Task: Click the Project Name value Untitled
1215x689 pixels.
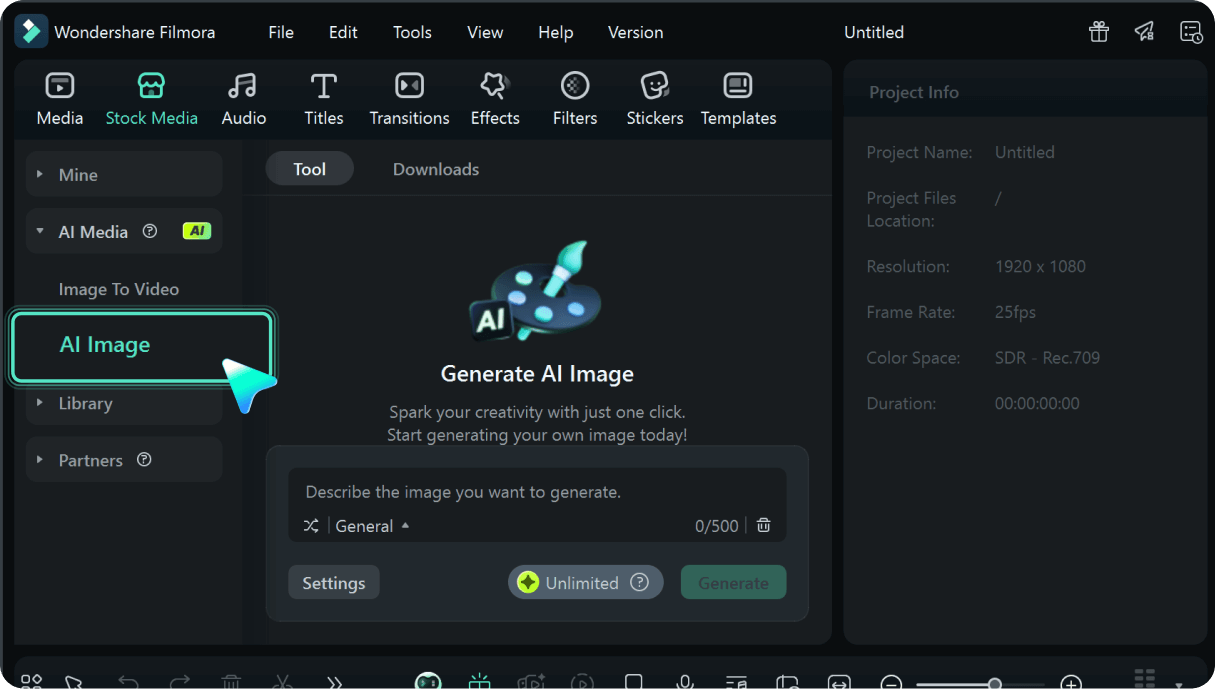Action: (x=1025, y=152)
